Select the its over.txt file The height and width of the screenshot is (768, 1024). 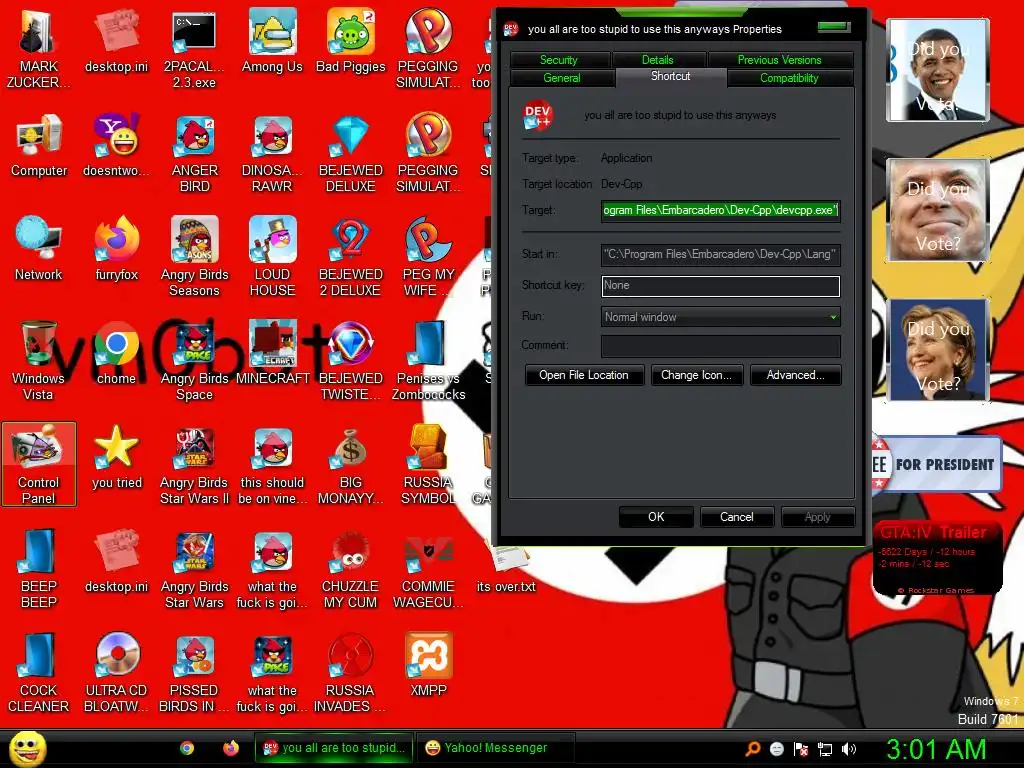tap(506, 569)
